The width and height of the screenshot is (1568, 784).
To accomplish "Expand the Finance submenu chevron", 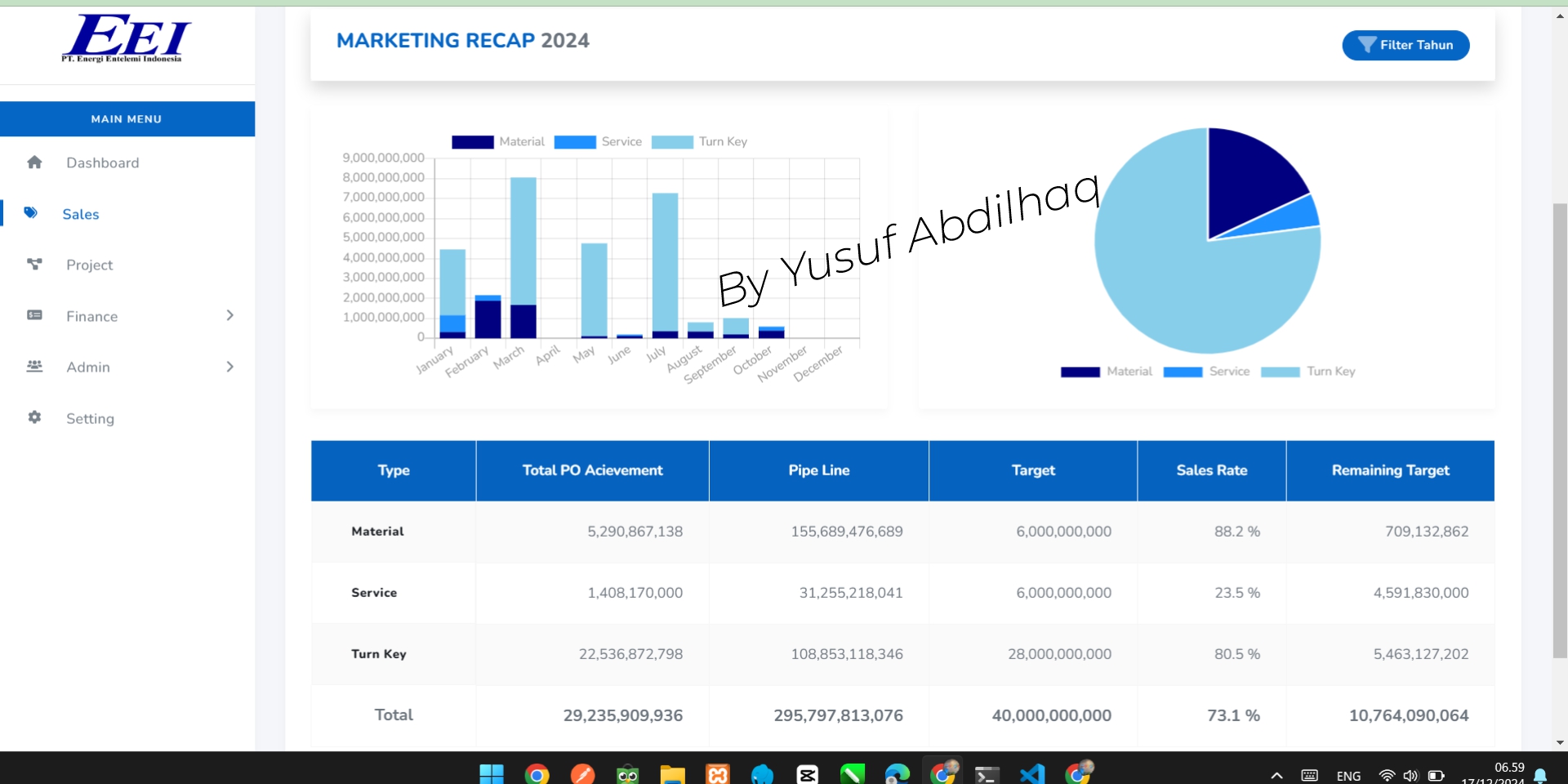I will coord(229,315).
